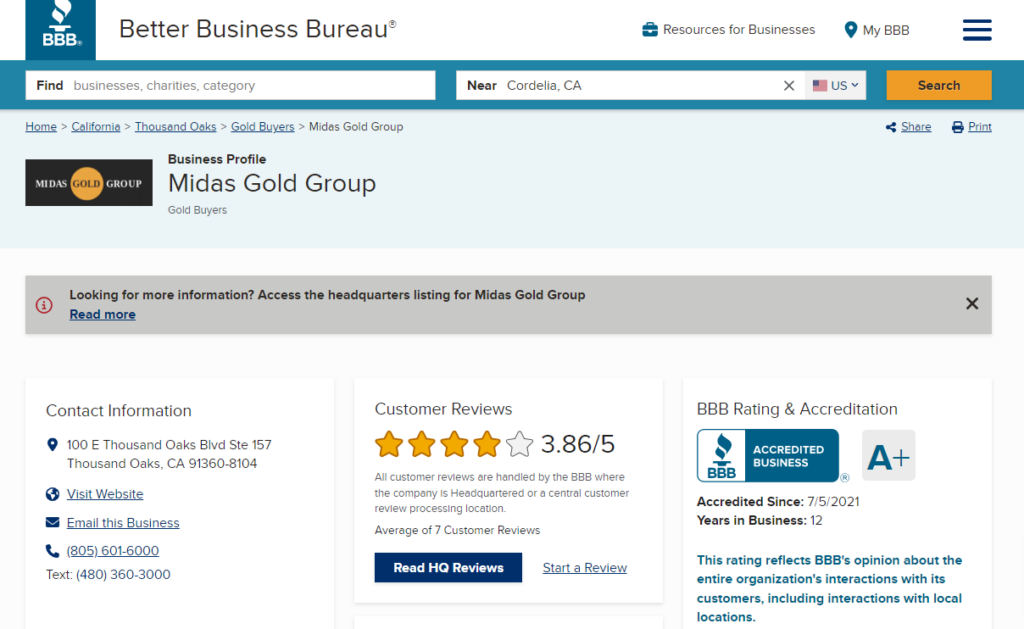This screenshot has width=1024, height=629.
Task: Click the My BBB location pin icon
Action: tap(851, 30)
